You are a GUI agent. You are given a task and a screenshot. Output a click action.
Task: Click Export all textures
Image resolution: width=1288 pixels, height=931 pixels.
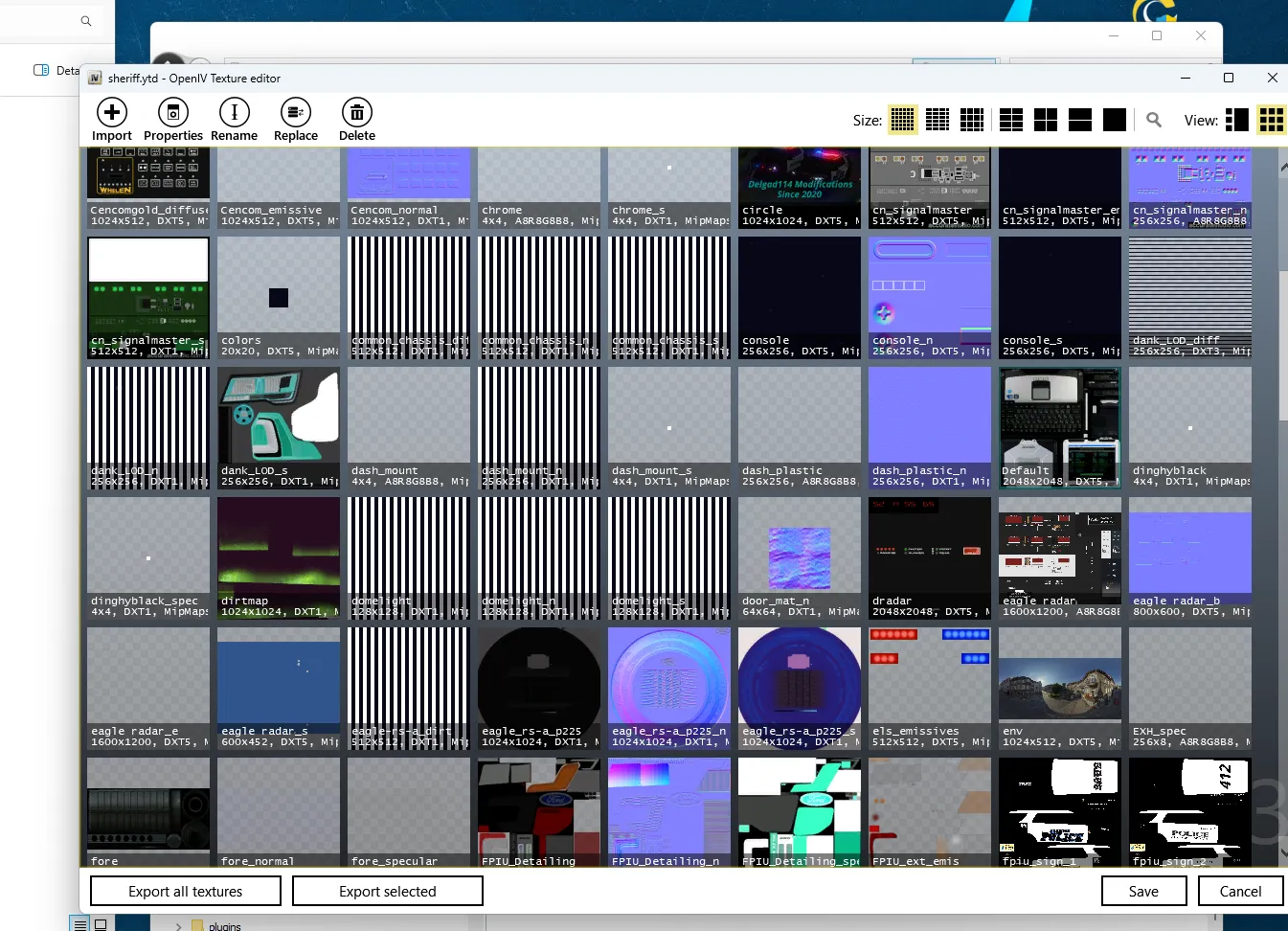186,891
